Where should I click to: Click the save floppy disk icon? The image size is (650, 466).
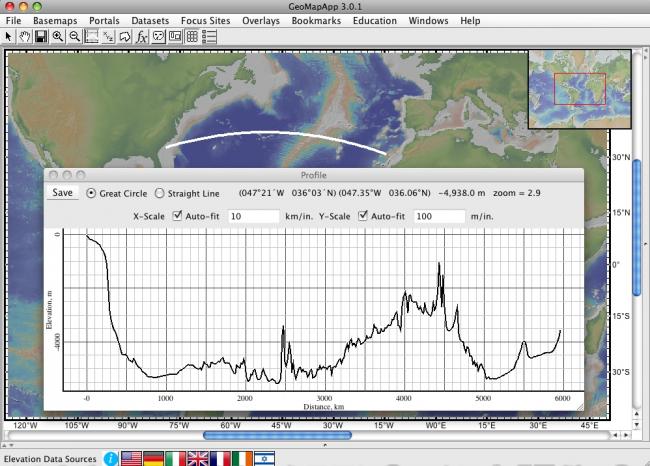tap(41, 36)
